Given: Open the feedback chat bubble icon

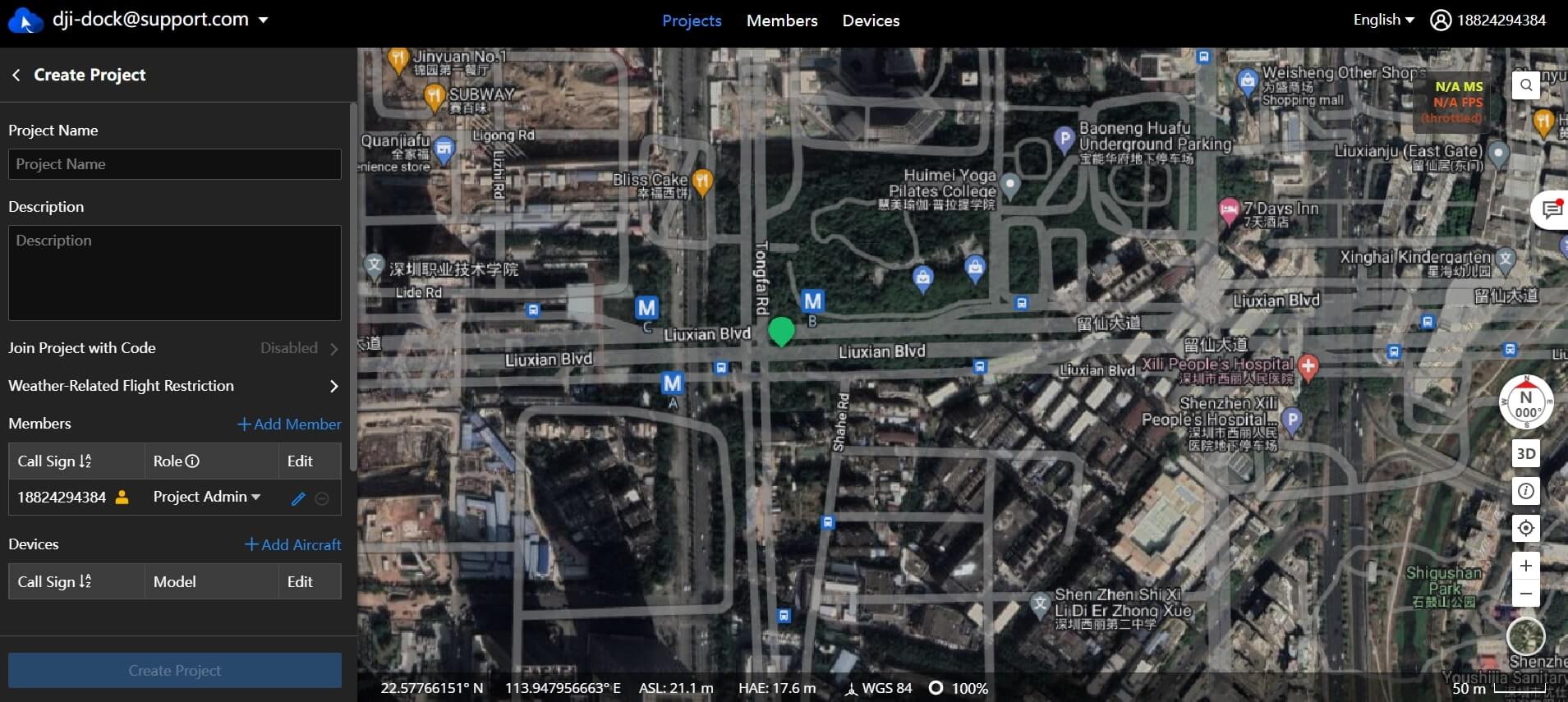Looking at the screenshot, I should pyautogui.click(x=1551, y=210).
